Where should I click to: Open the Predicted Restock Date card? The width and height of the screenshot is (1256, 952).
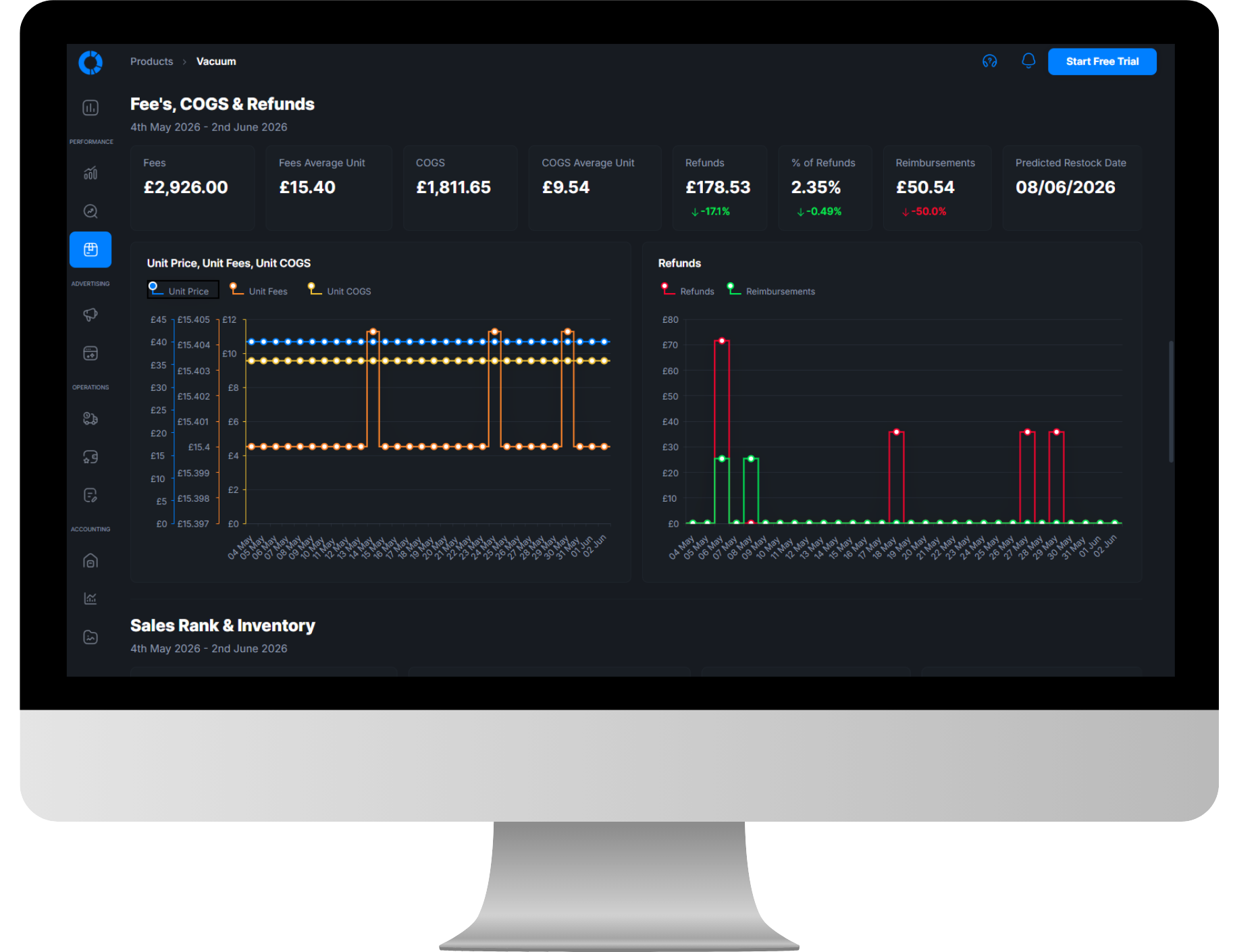tap(1072, 188)
